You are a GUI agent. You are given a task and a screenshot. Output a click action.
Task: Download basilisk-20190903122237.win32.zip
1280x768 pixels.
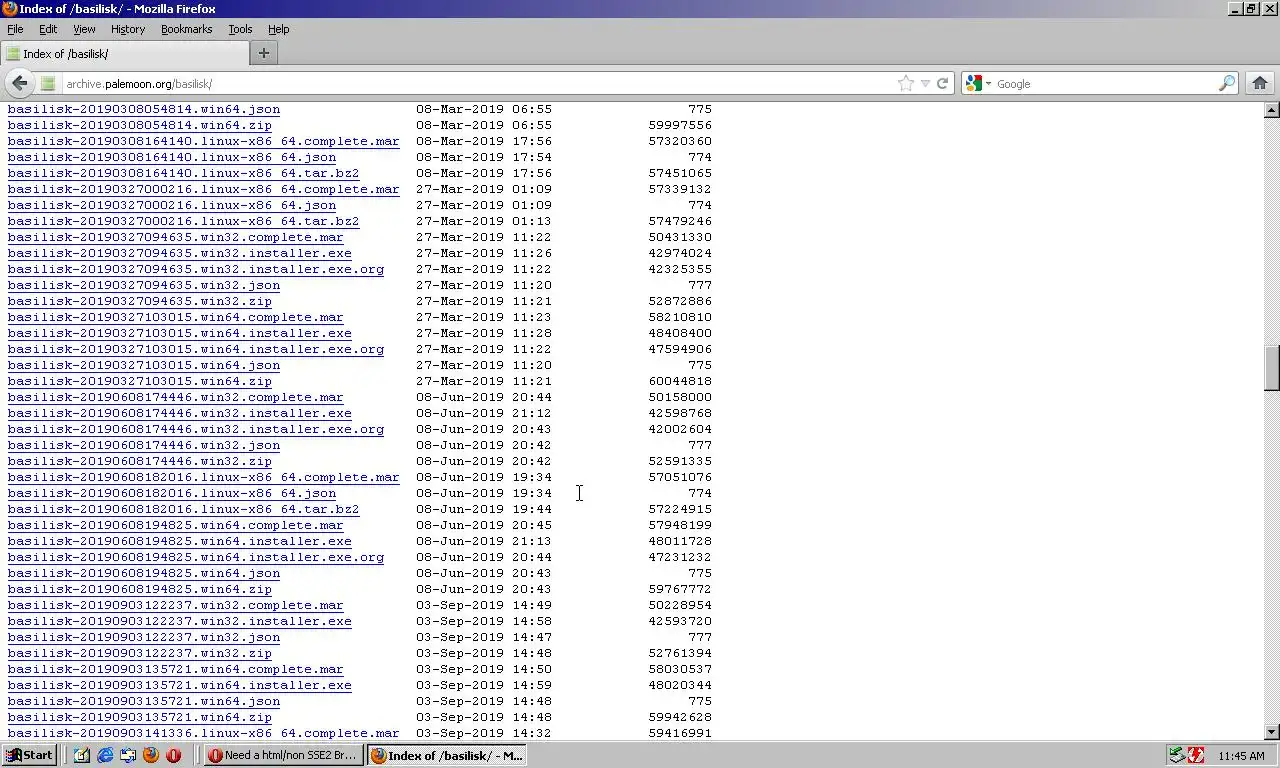pos(140,653)
